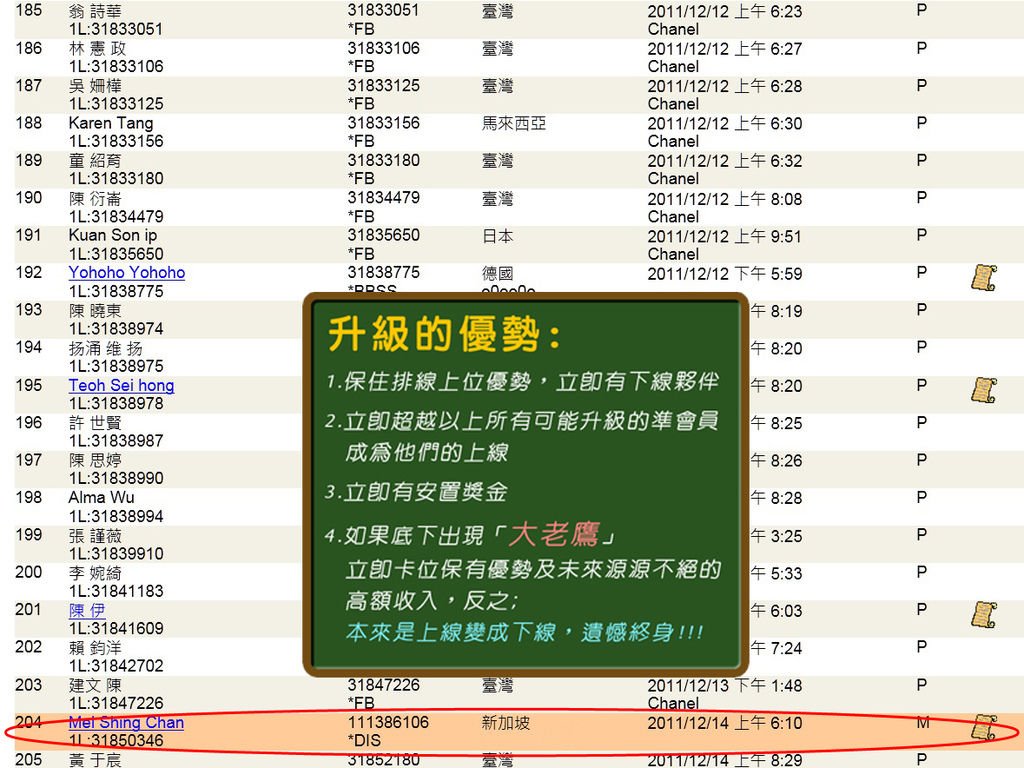
Task: Click 1L:31838975 under row 194
Action: [116, 366]
